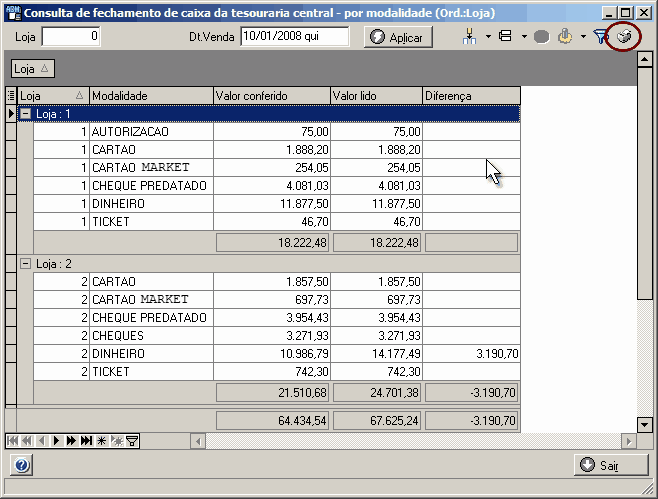The width and height of the screenshot is (658, 499).
Task: Click the horizontal scrollbar left arrow
Action: pos(198,441)
